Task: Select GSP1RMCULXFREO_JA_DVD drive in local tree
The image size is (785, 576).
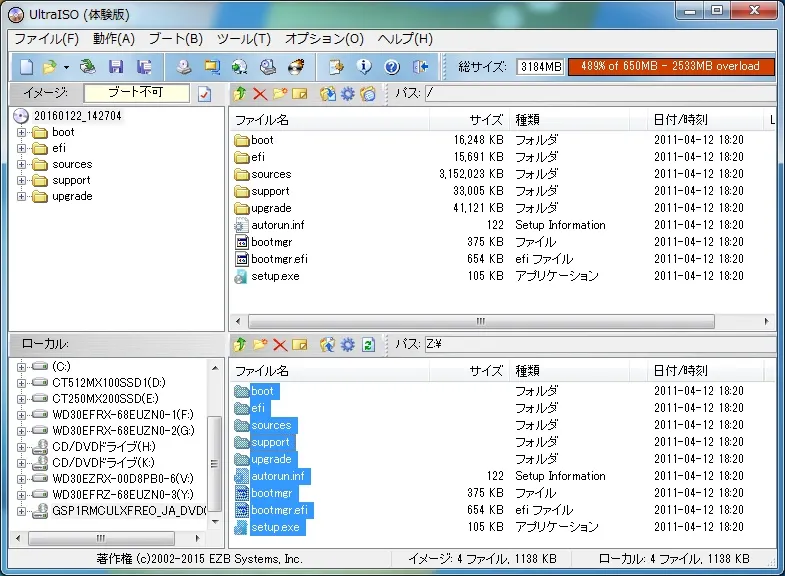Action: click(x=129, y=510)
